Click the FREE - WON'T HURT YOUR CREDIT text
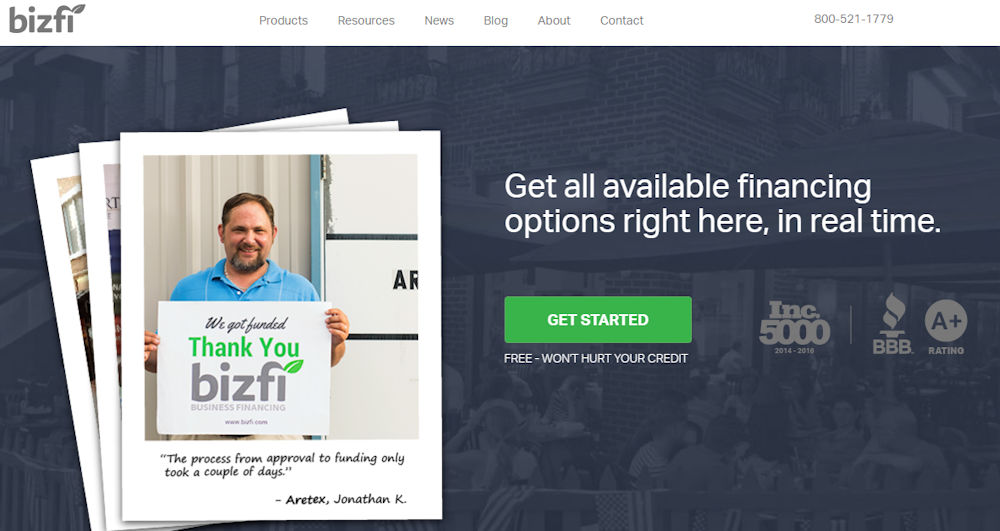The height and width of the screenshot is (531, 1000). [x=596, y=358]
